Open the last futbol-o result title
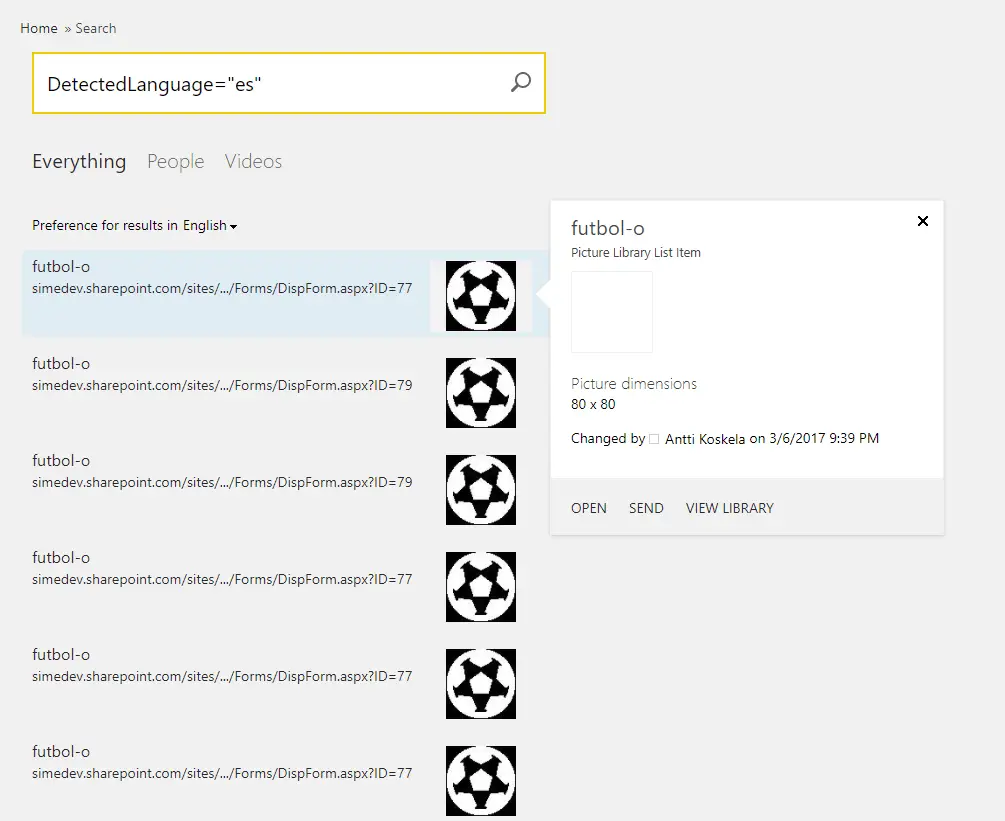The width and height of the screenshot is (1005, 821). click(61, 752)
